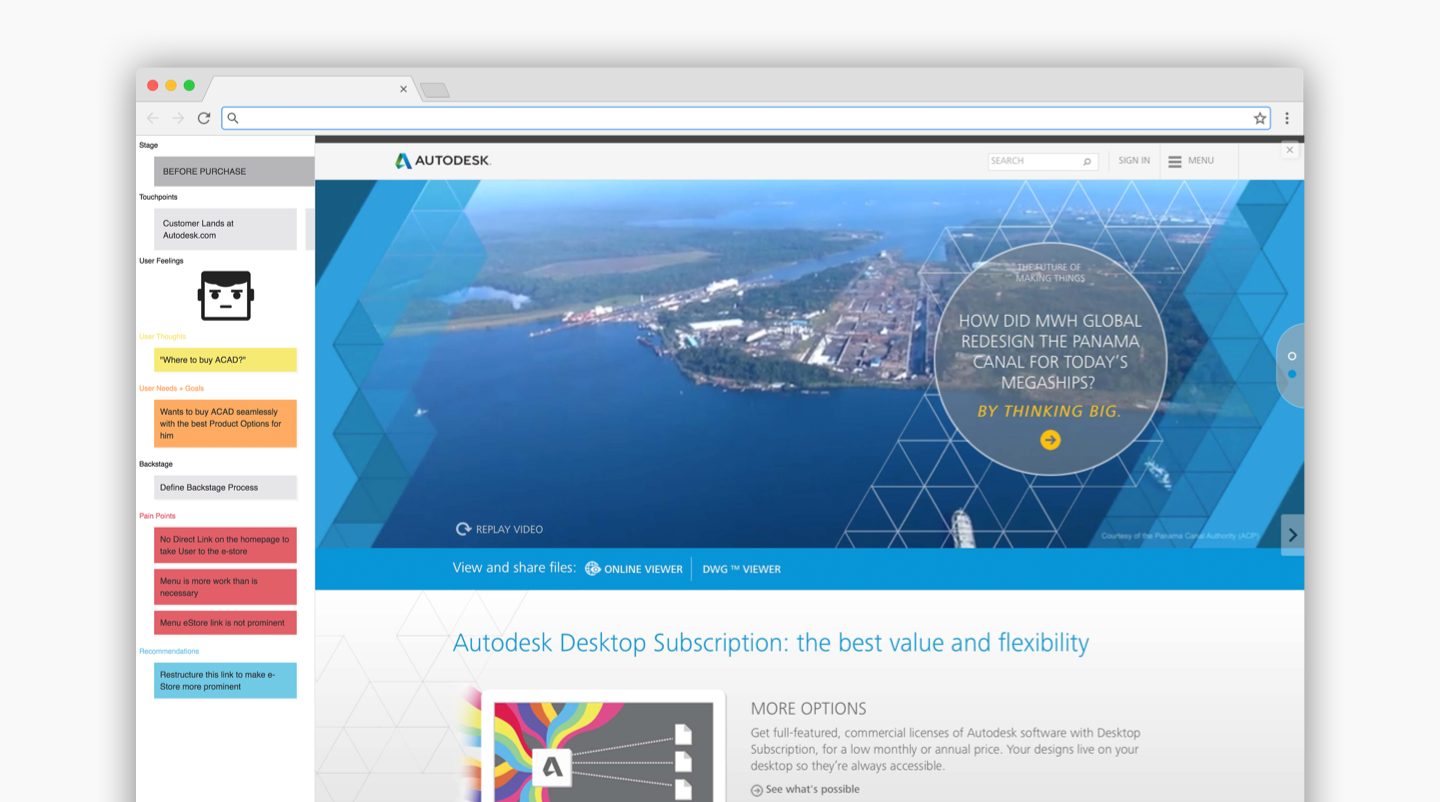
Task: Click the orange Wants to buy ACAD note
Action: pos(225,423)
